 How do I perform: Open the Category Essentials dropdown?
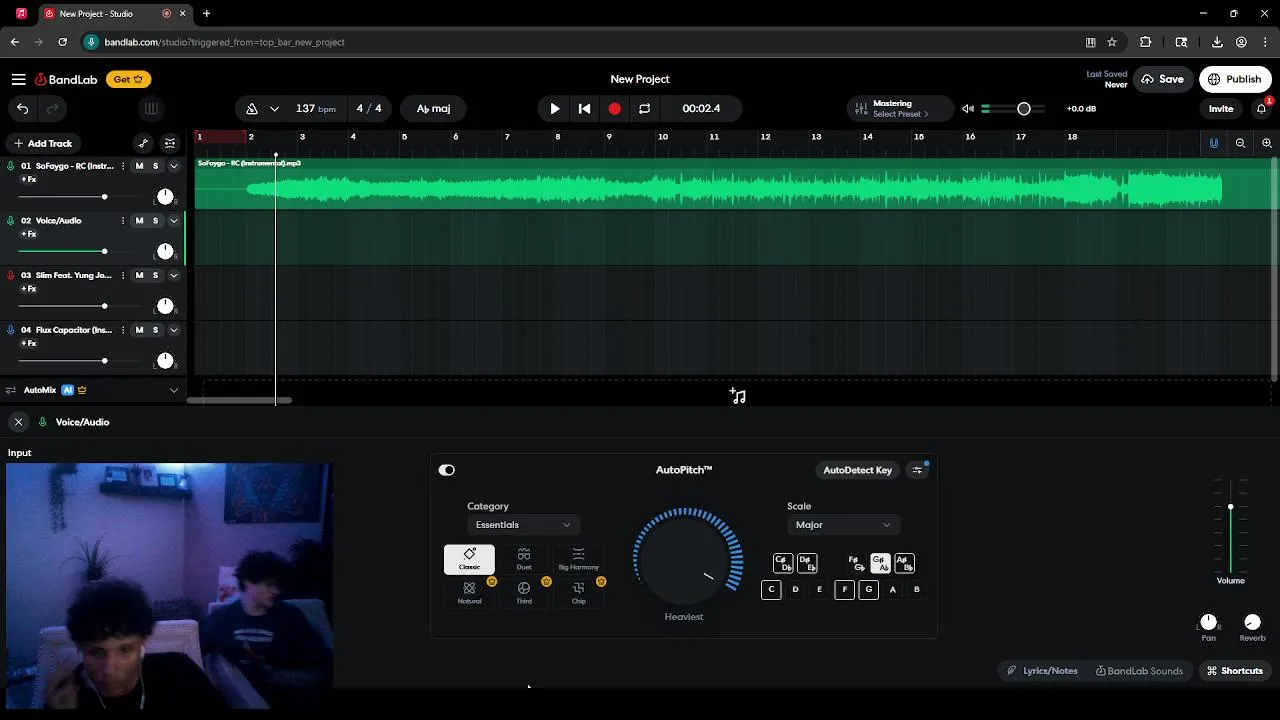(x=523, y=525)
